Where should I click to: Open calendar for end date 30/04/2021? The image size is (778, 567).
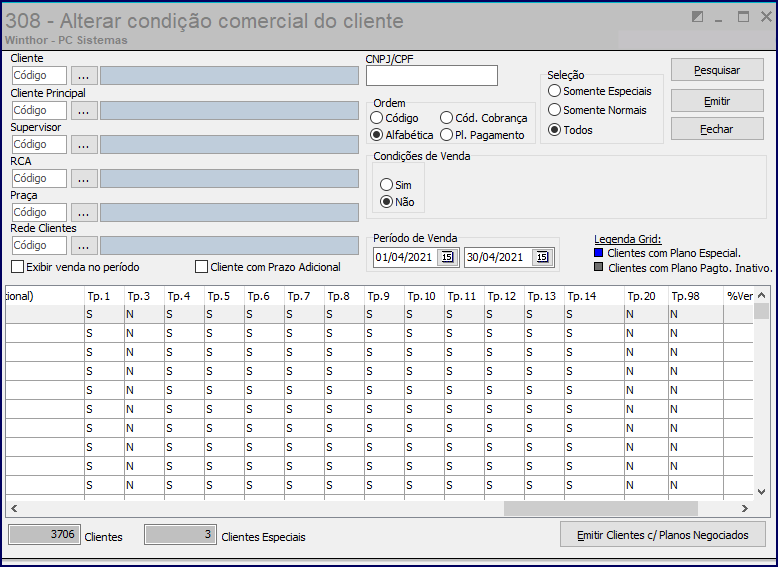click(542, 257)
